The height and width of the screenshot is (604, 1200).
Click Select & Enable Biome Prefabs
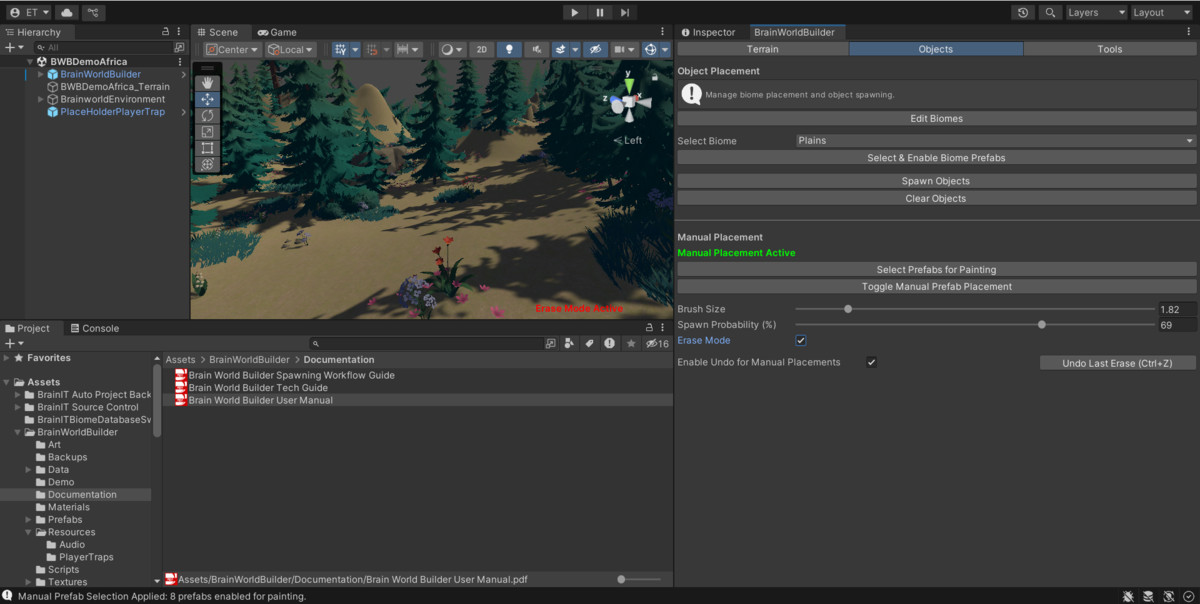click(936, 158)
